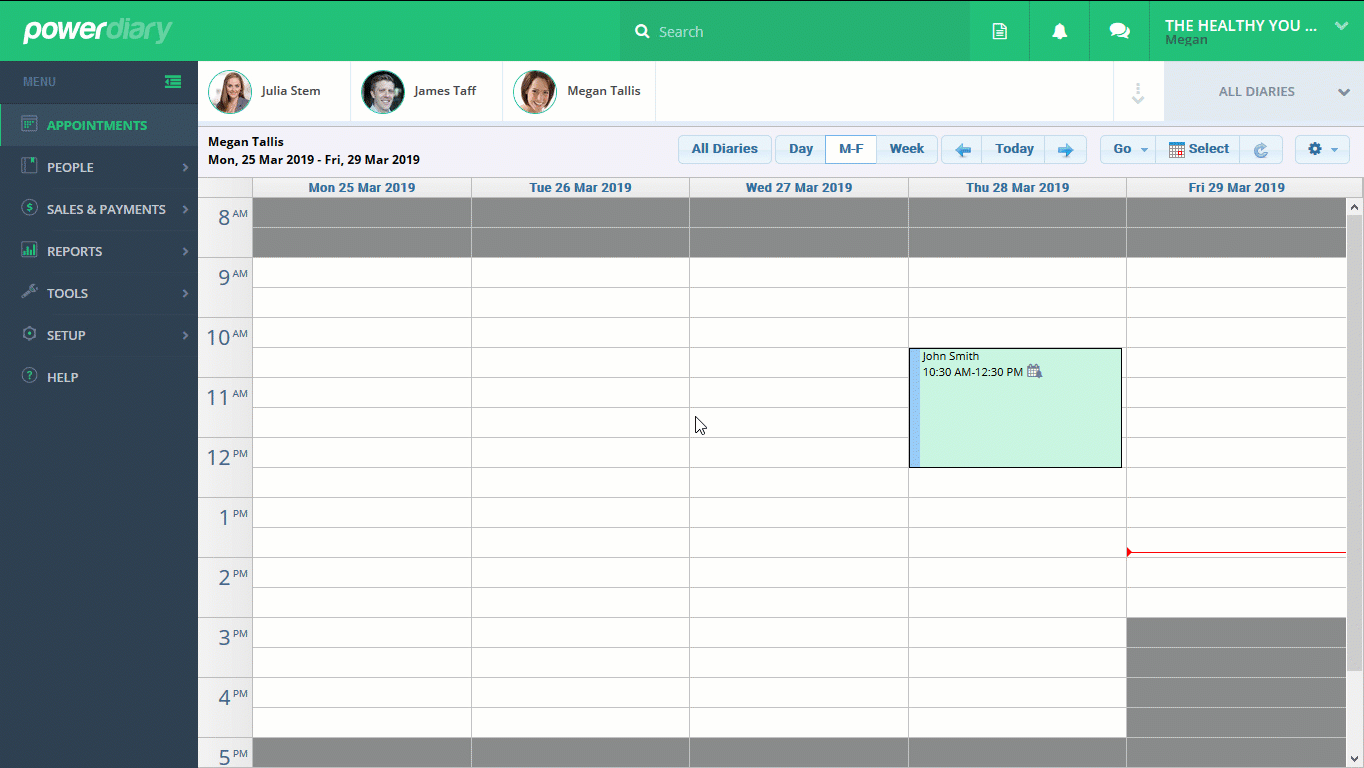Select Megan Tallis's diary name
1364x768 pixels.
[x=604, y=91]
